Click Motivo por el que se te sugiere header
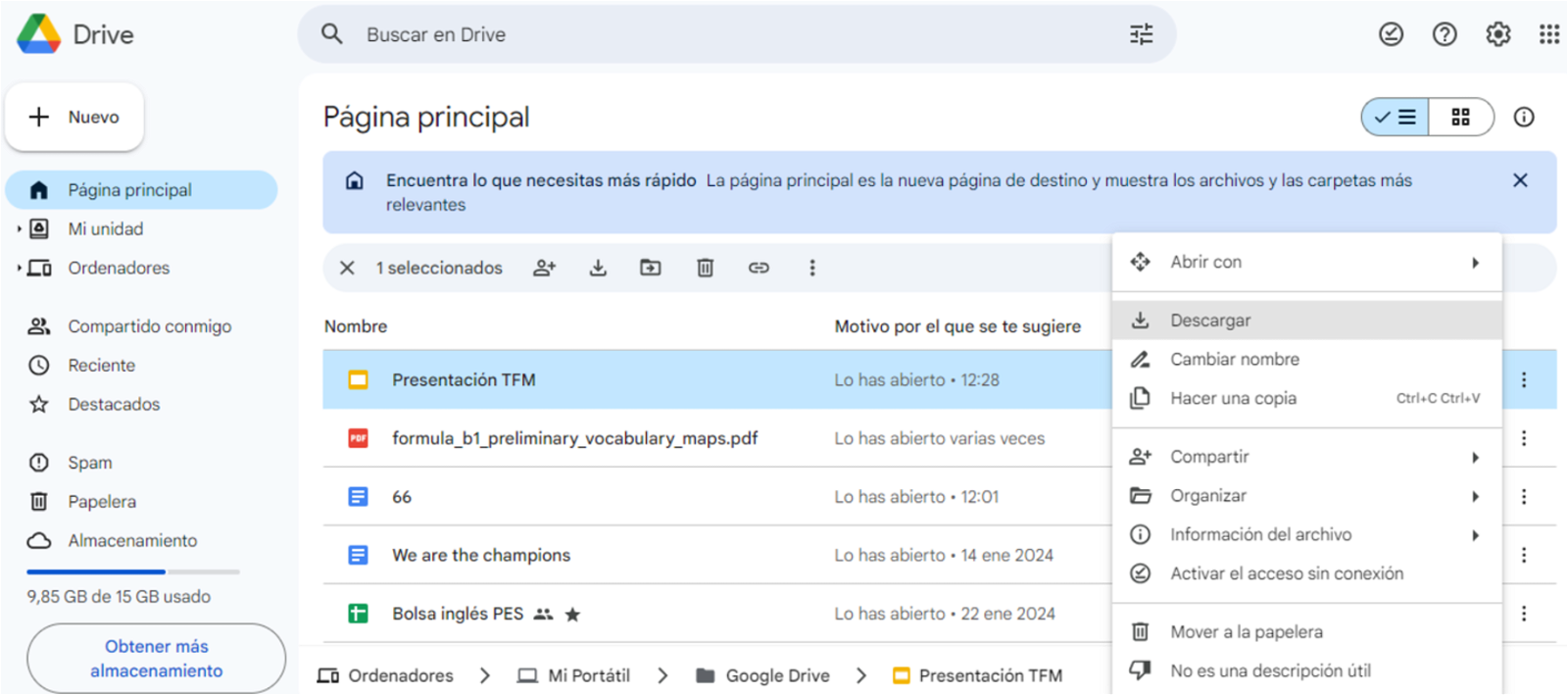Image resolution: width=1568 pixels, height=695 pixels. (957, 326)
